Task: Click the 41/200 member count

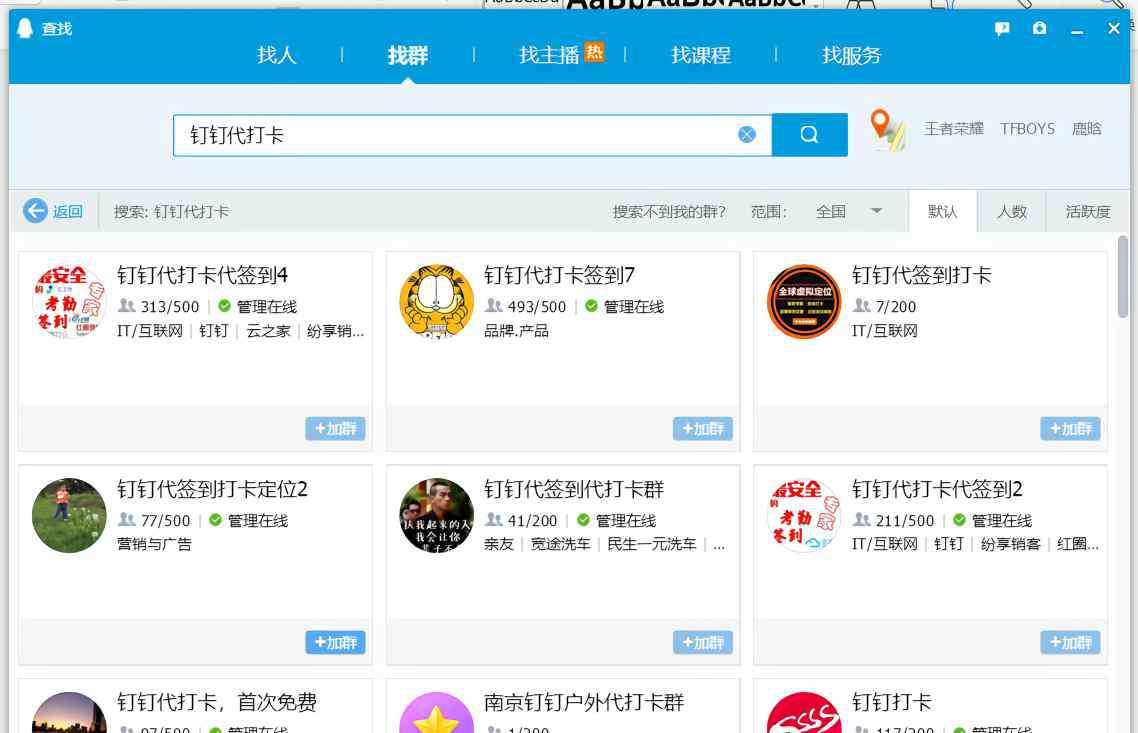Action: point(532,520)
